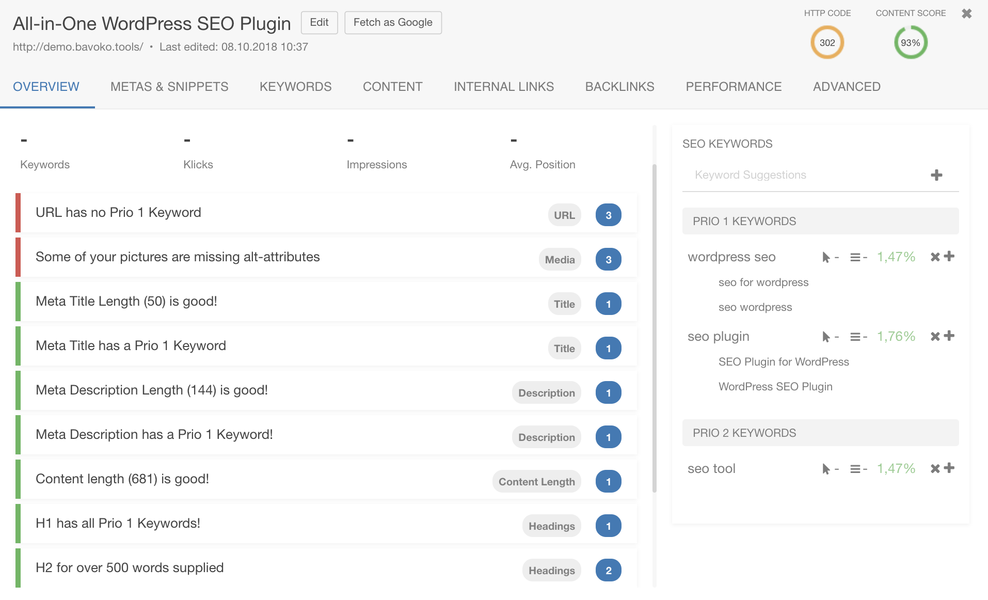Click the 'seo plugin' keyword text
Screen dimensions: 988x600
[x=718, y=337]
